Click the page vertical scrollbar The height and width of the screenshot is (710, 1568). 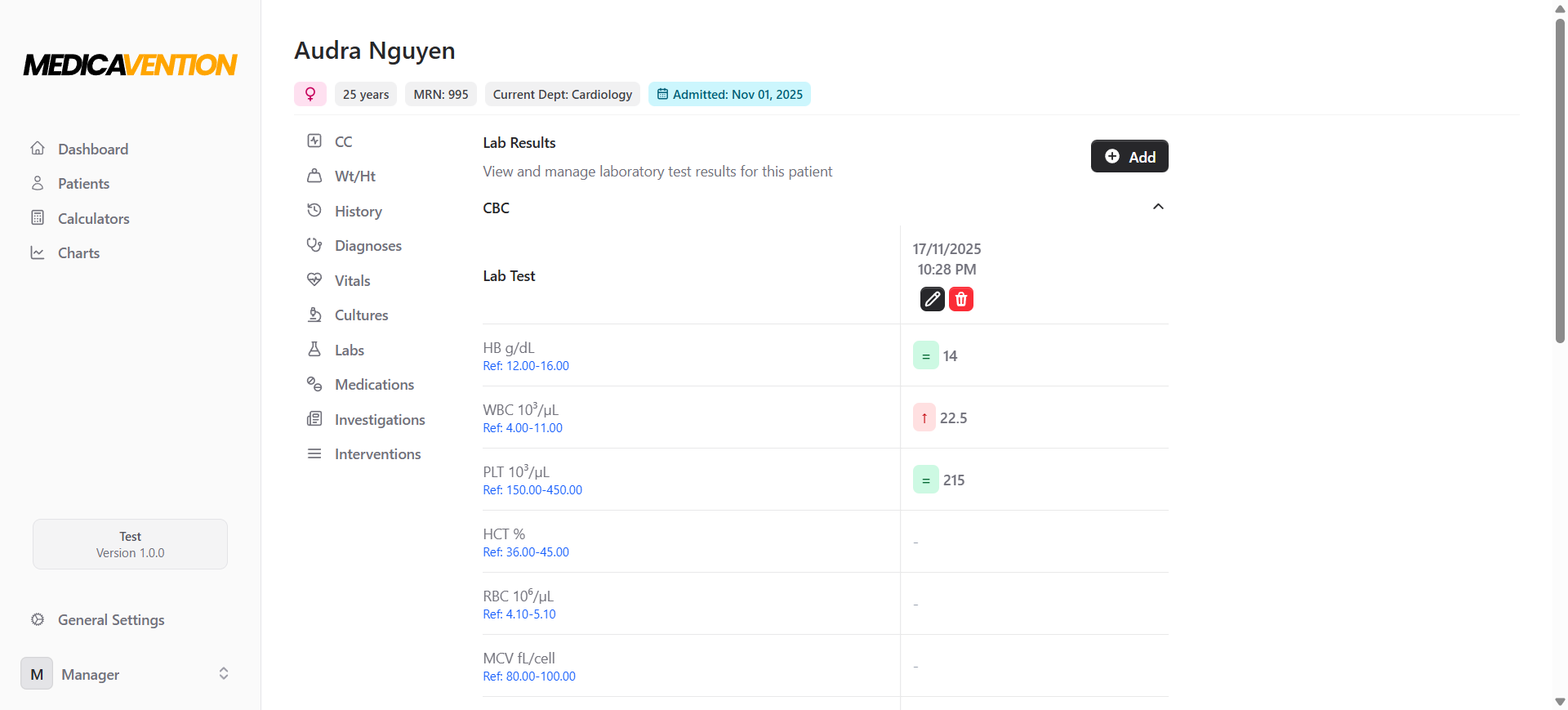tap(1560, 180)
